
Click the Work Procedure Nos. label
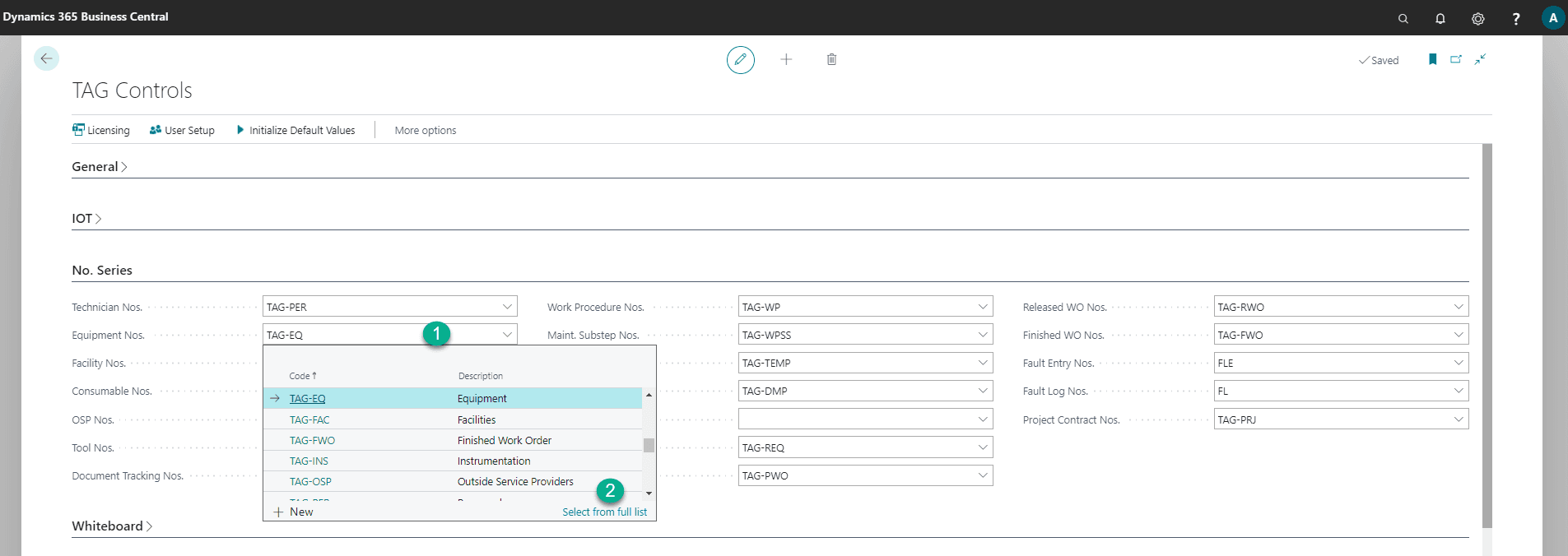click(x=596, y=307)
